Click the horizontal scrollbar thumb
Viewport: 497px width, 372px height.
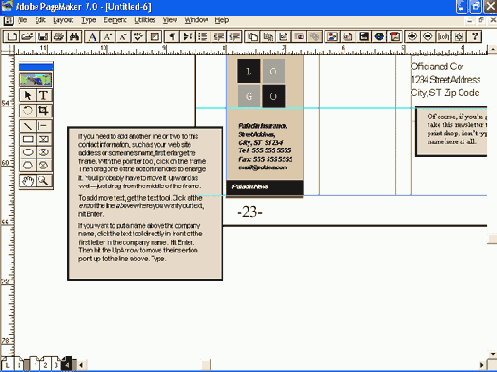click(x=206, y=365)
